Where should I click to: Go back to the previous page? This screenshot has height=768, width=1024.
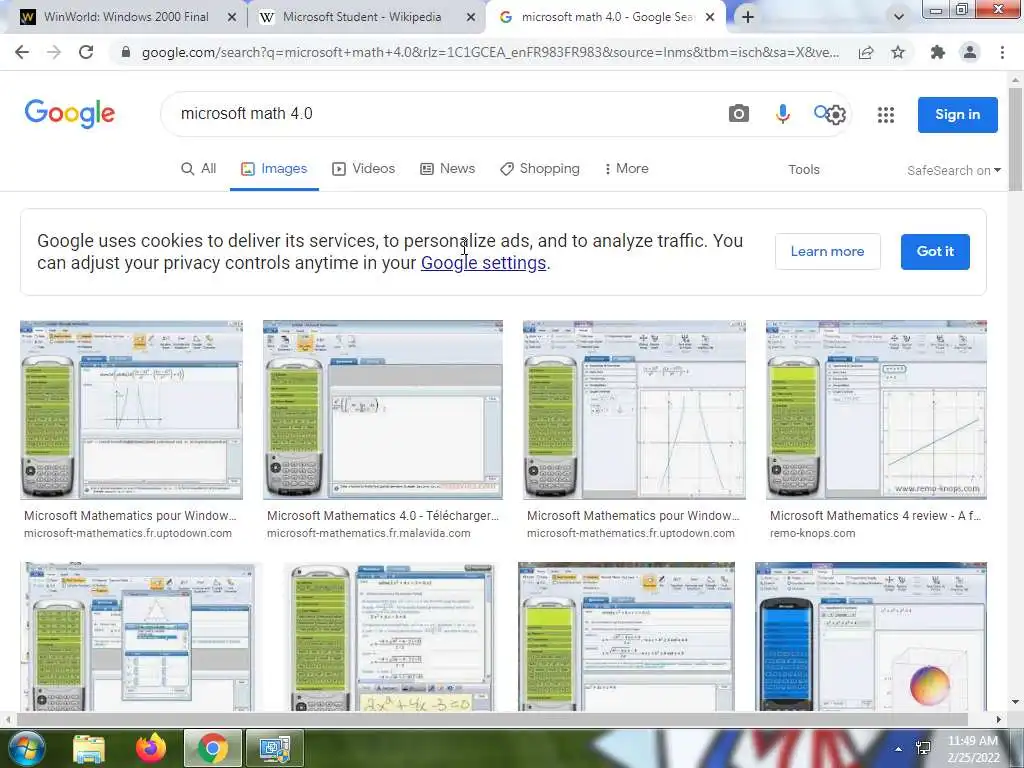click(x=22, y=52)
